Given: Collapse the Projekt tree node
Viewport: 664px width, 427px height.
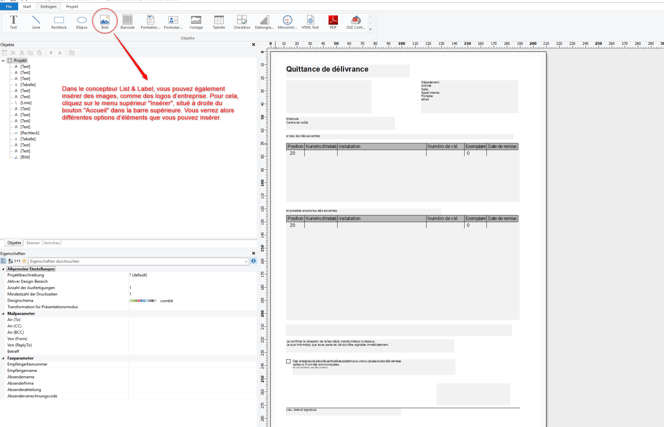Looking at the screenshot, I should point(3,61).
